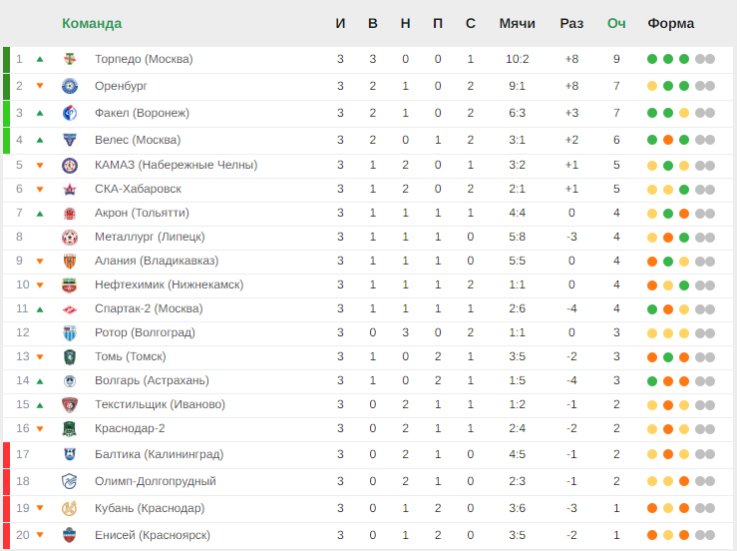
Task: Click the Rotor Volgograd club crest
Action: click(x=69, y=333)
